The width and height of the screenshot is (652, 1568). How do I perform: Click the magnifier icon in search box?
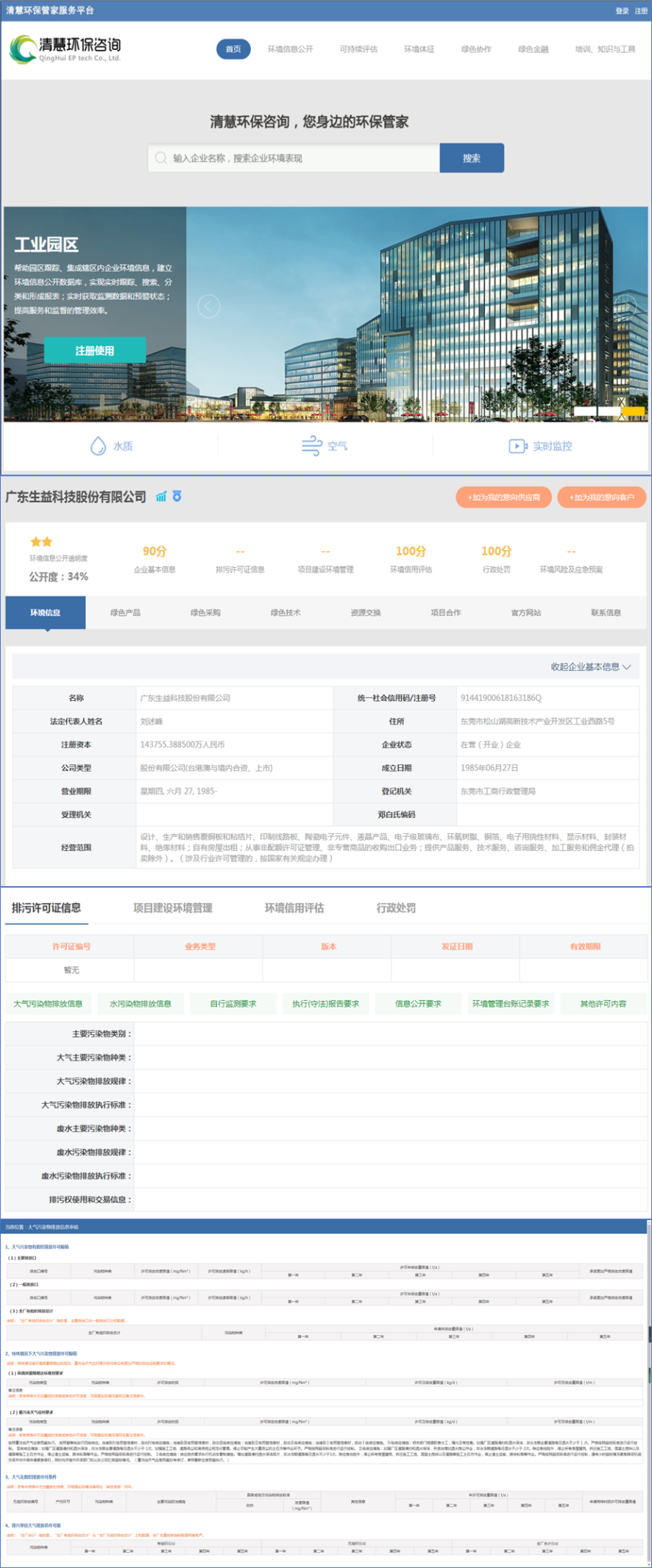pyautogui.click(x=160, y=158)
